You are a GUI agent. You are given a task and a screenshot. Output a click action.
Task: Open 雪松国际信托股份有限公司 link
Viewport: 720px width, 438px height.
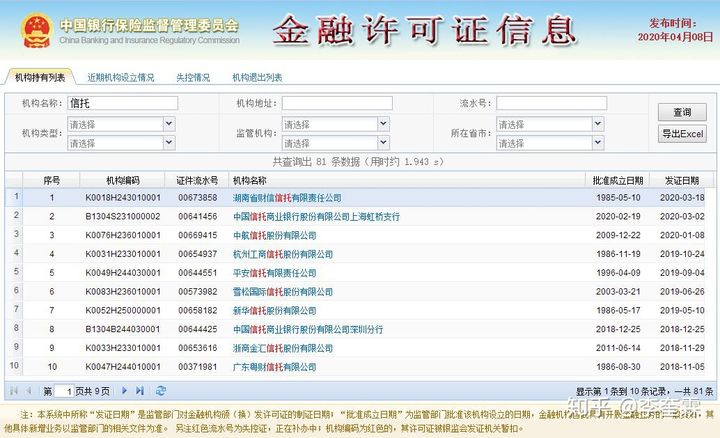click(283, 292)
